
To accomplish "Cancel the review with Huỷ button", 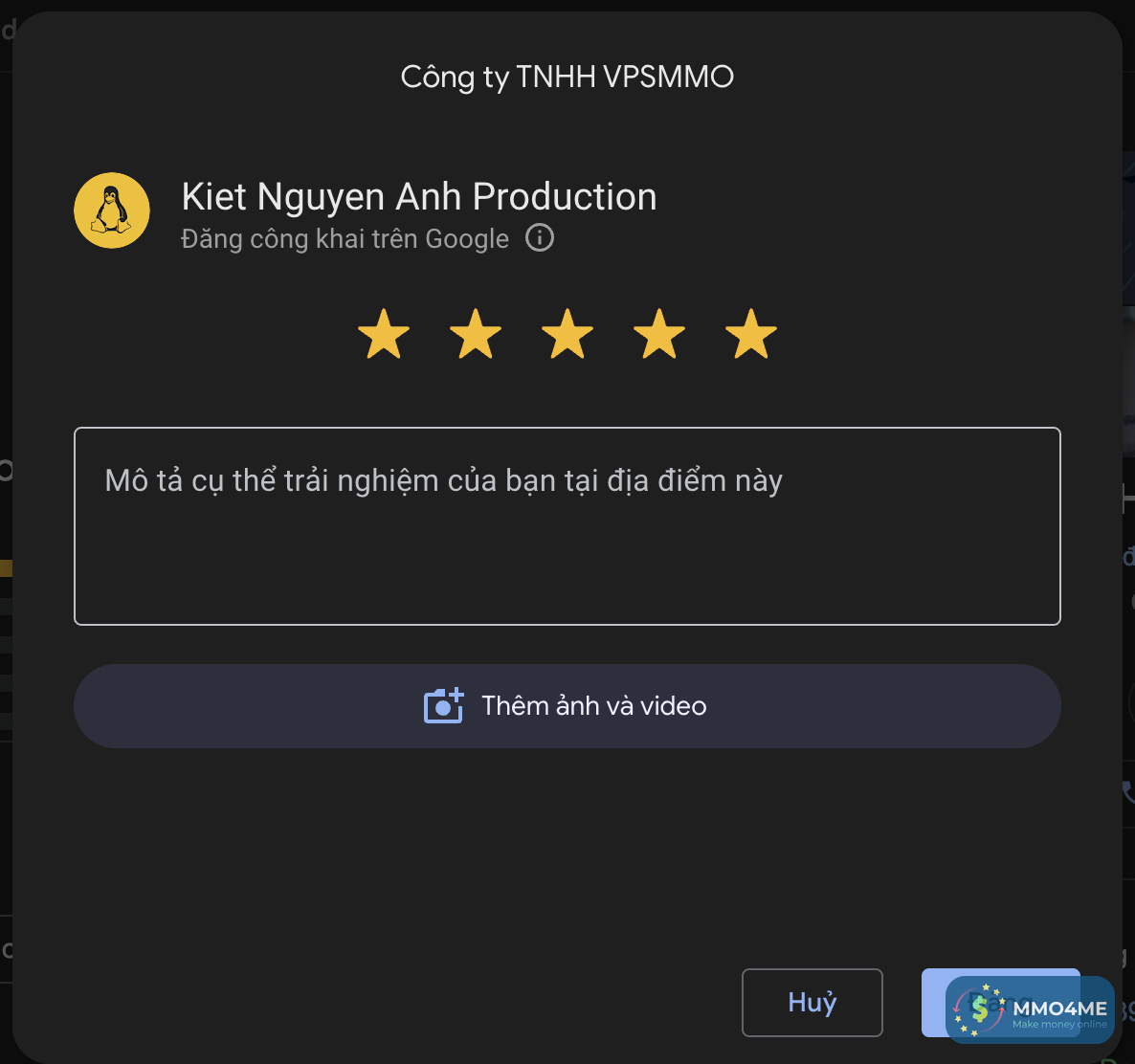I will pyautogui.click(x=812, y=1003).
